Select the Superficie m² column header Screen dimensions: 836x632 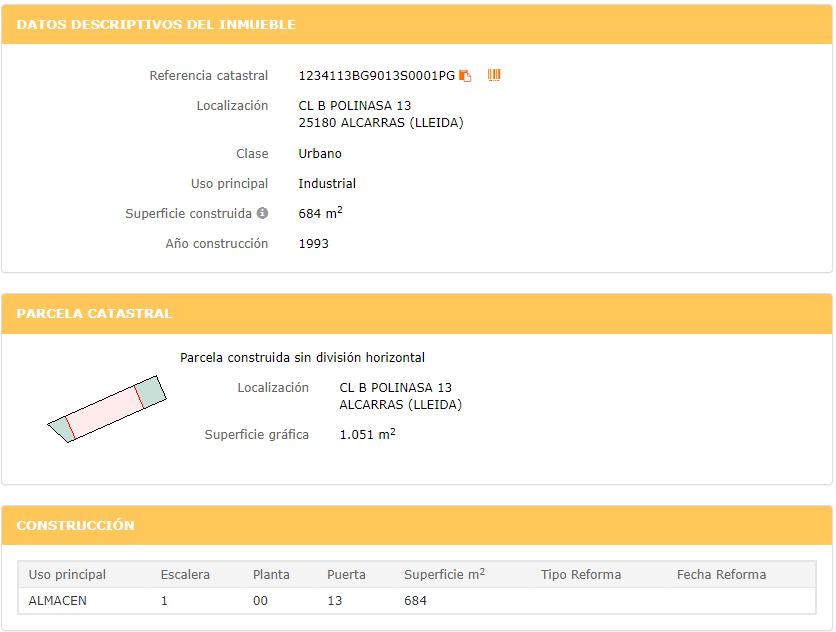444,575
